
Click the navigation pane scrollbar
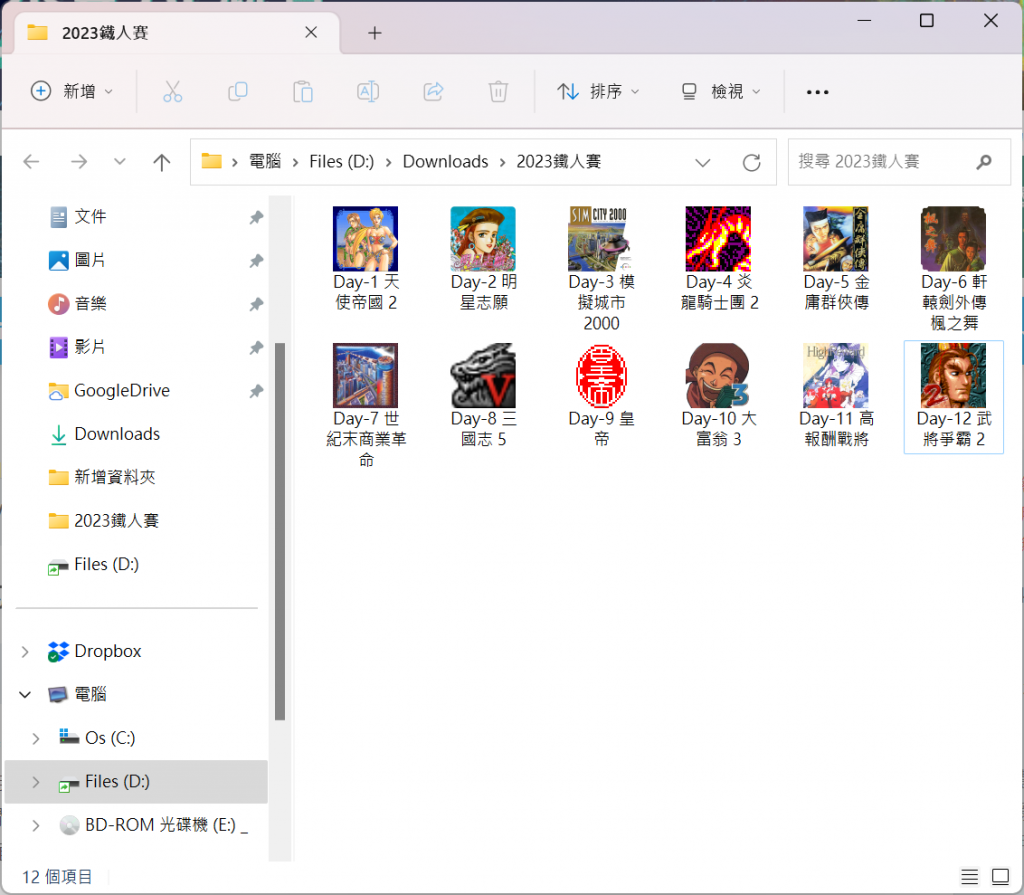click(280, 531)
